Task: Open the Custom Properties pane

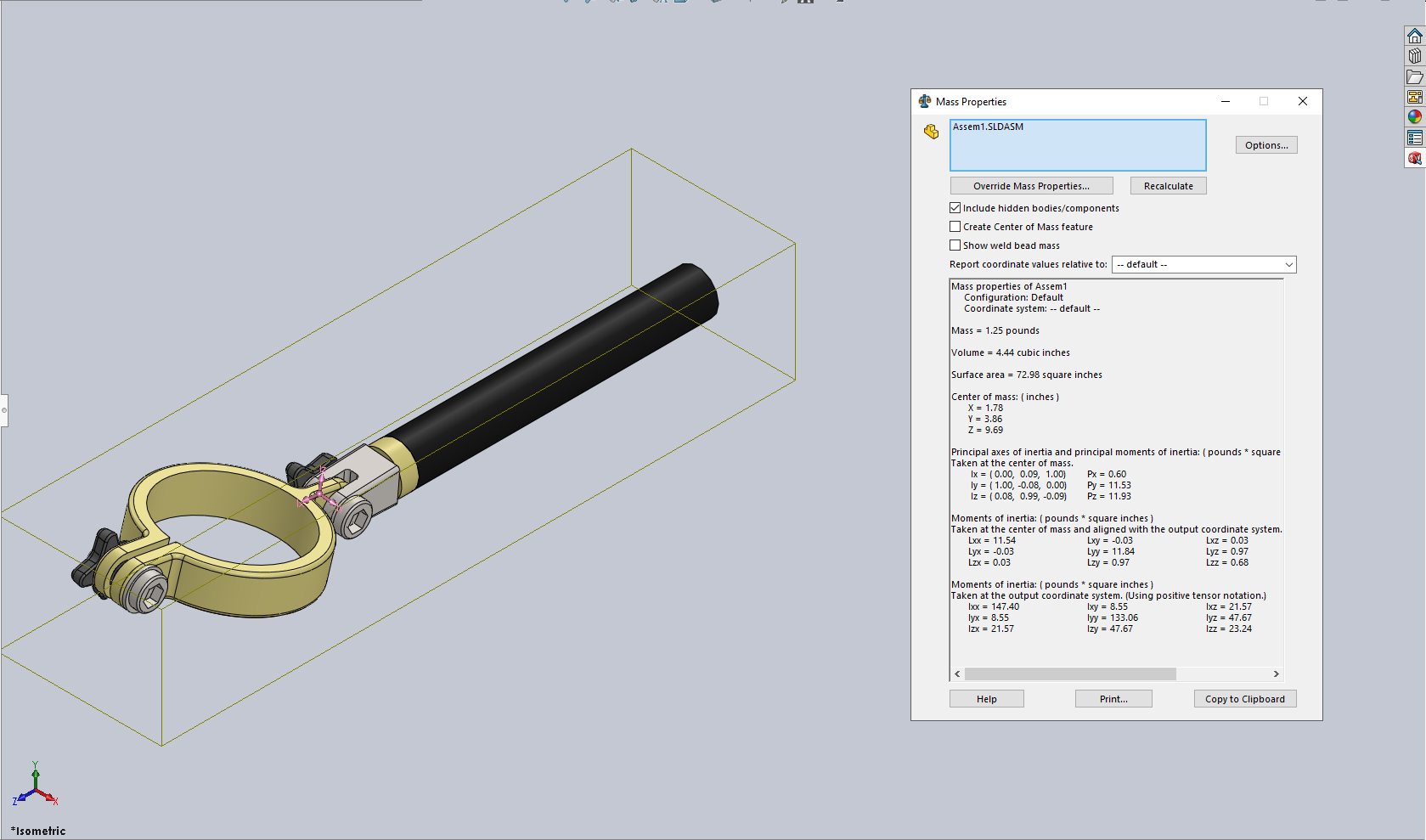Action: click(1414, 138)
